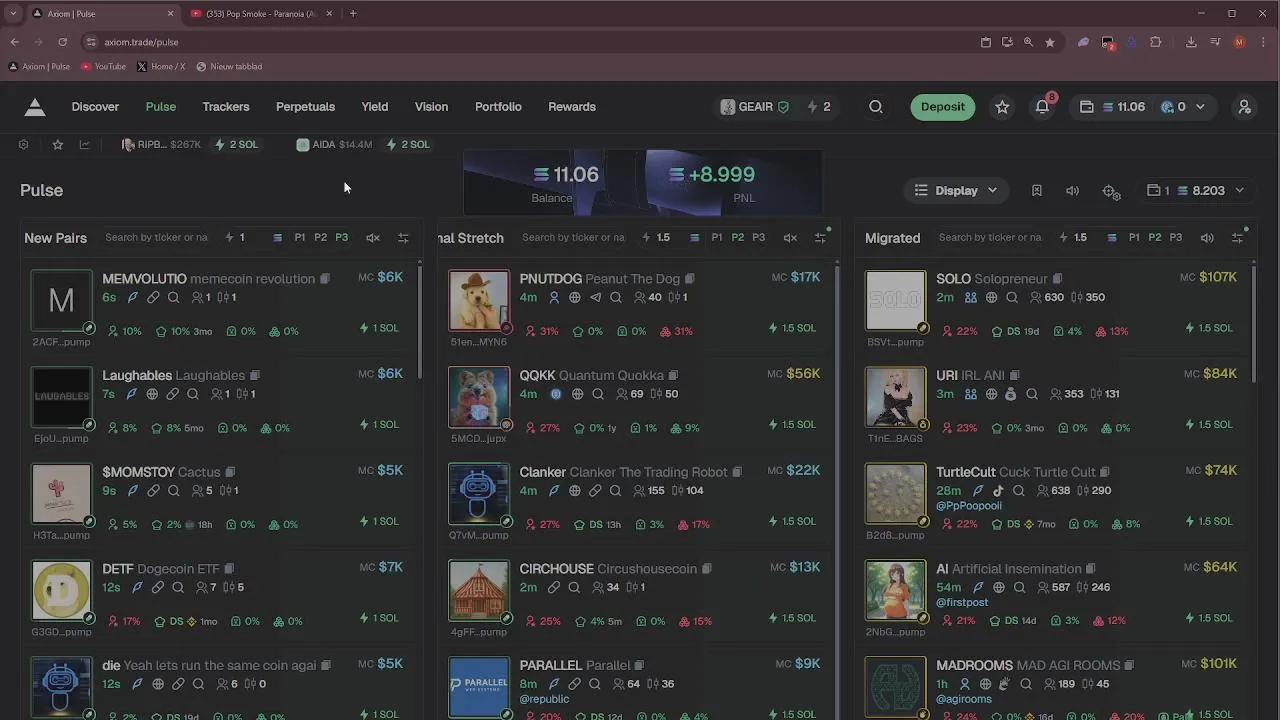Open New Pairs filter sliders icon
1280x720 pixels.
(403, 238)
